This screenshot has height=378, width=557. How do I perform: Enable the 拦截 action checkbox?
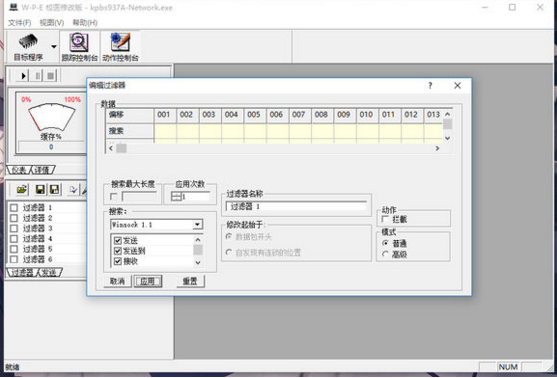[385, 220]
